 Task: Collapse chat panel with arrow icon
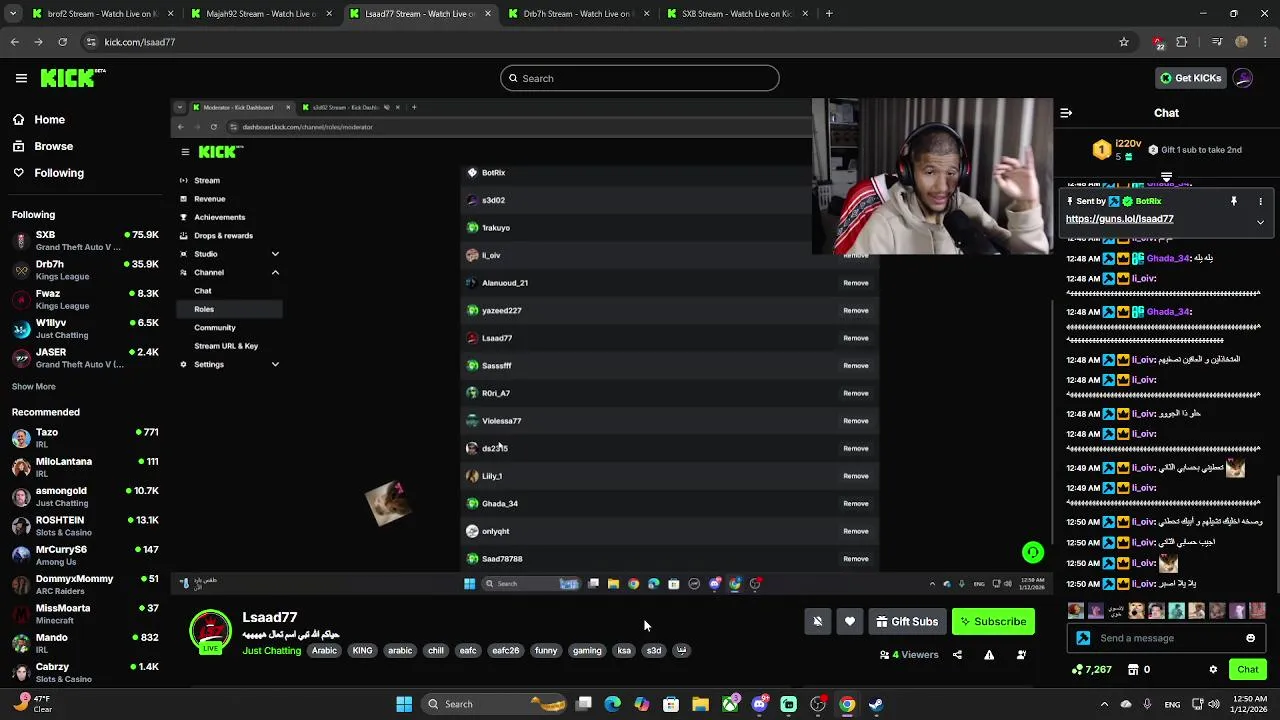[x=1066, y=113]
